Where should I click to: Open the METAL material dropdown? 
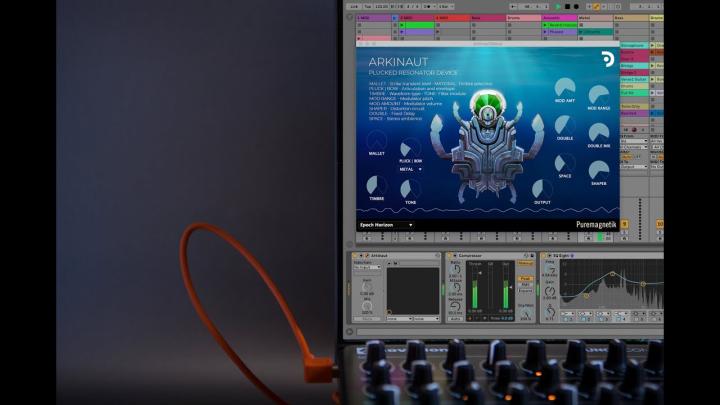(x=410, y=169)
